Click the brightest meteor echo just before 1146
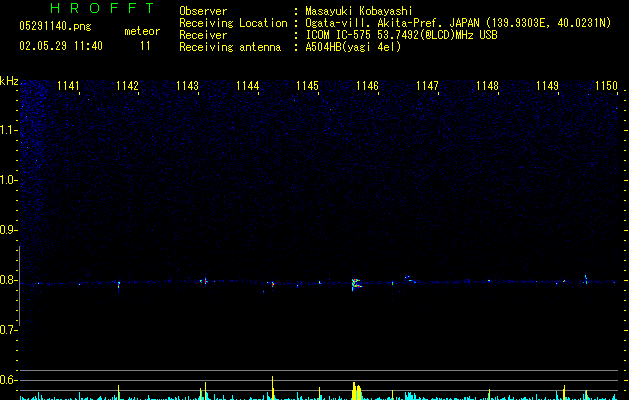Screen dimensions: 629x400 coord(356,284)
